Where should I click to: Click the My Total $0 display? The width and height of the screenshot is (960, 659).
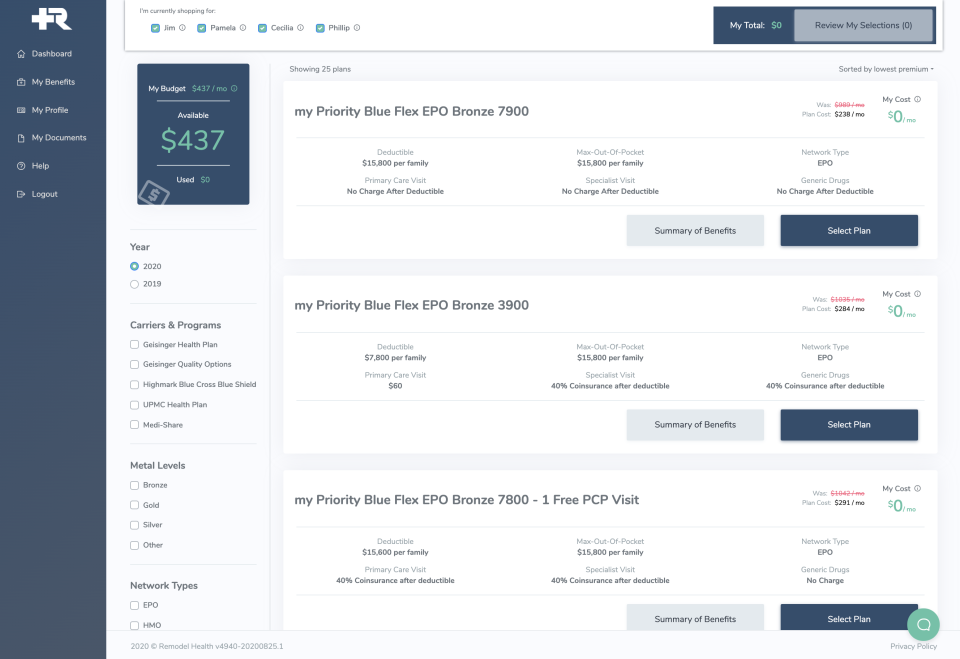[756, 25]
